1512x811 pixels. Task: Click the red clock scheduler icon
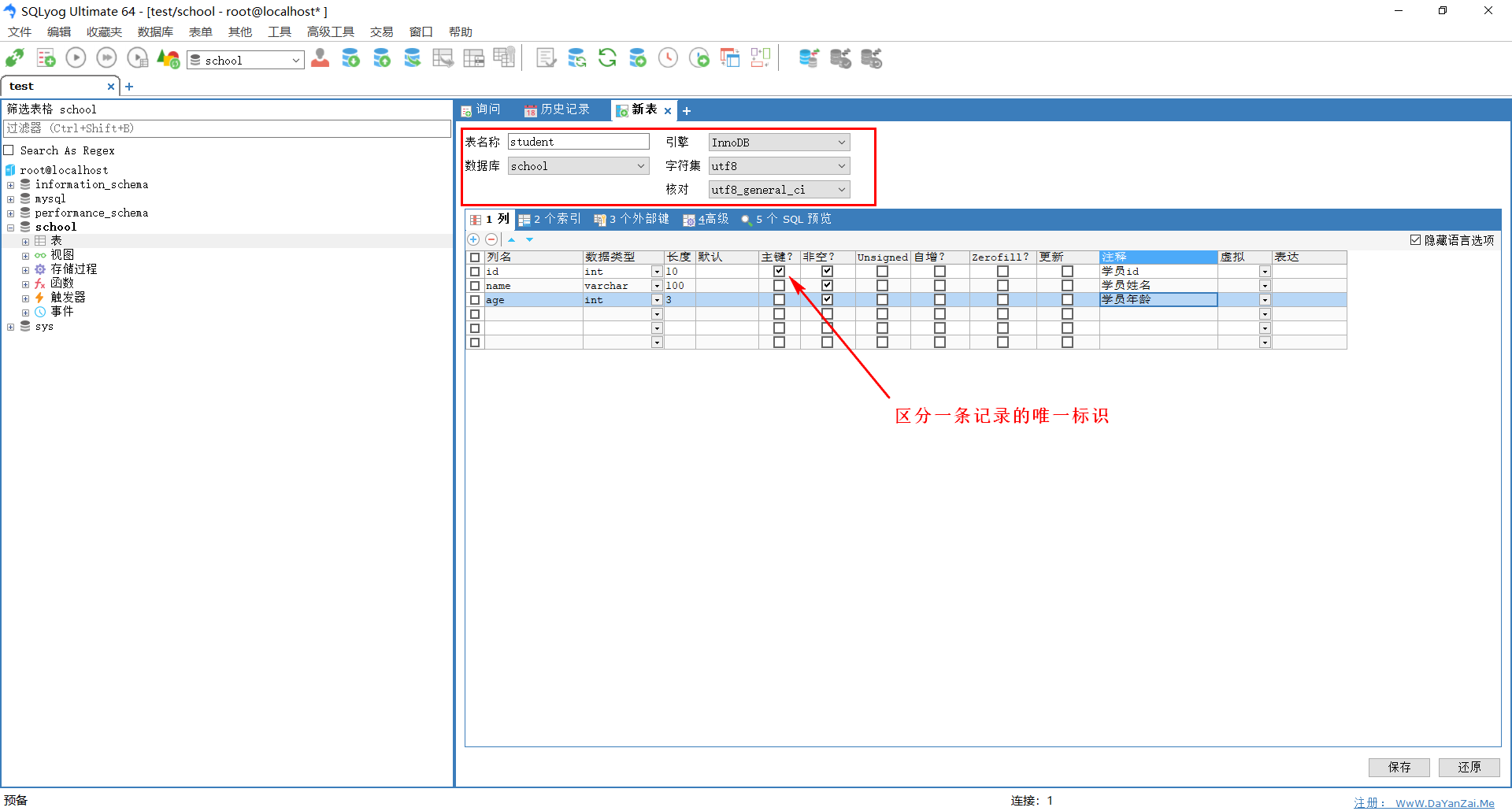tap(668, 58)
